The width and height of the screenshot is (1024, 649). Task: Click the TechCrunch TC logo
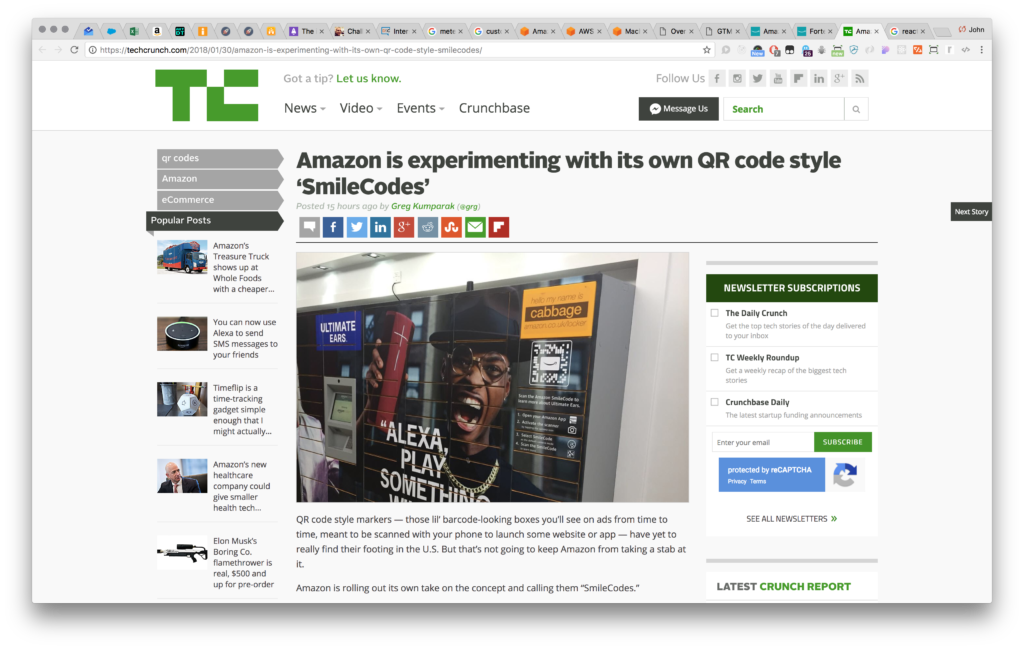tap(206, 95)
